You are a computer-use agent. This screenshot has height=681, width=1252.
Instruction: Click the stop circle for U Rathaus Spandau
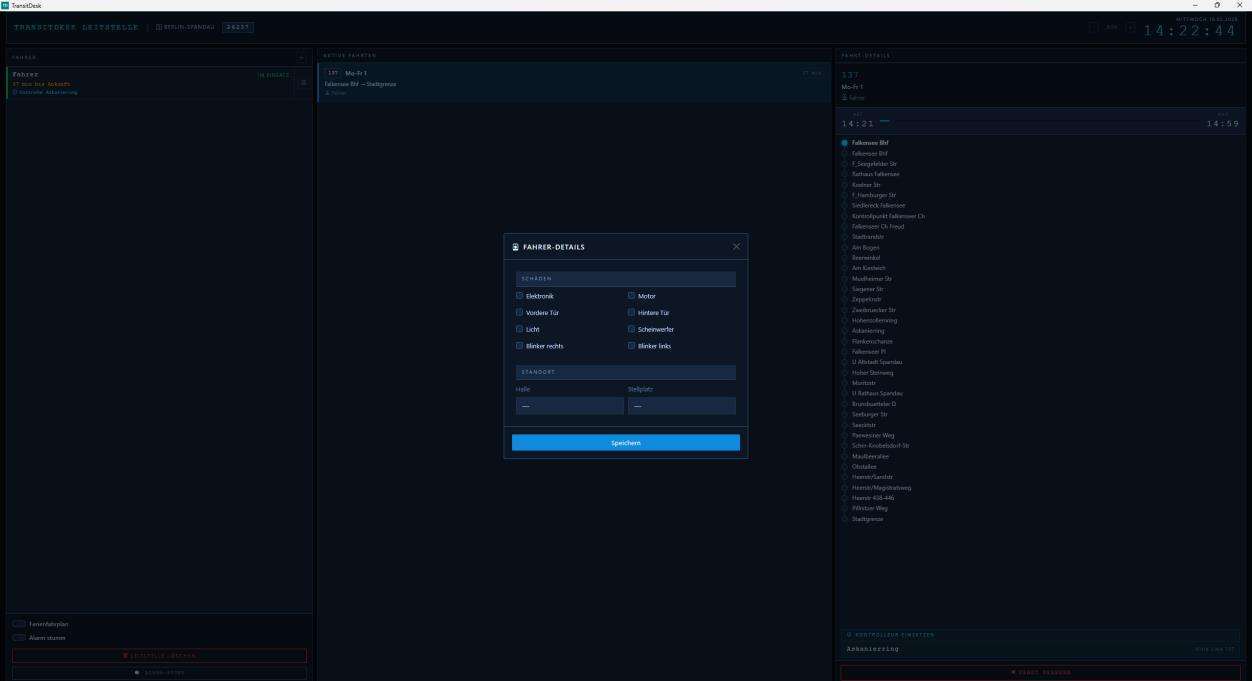point(844,393)
